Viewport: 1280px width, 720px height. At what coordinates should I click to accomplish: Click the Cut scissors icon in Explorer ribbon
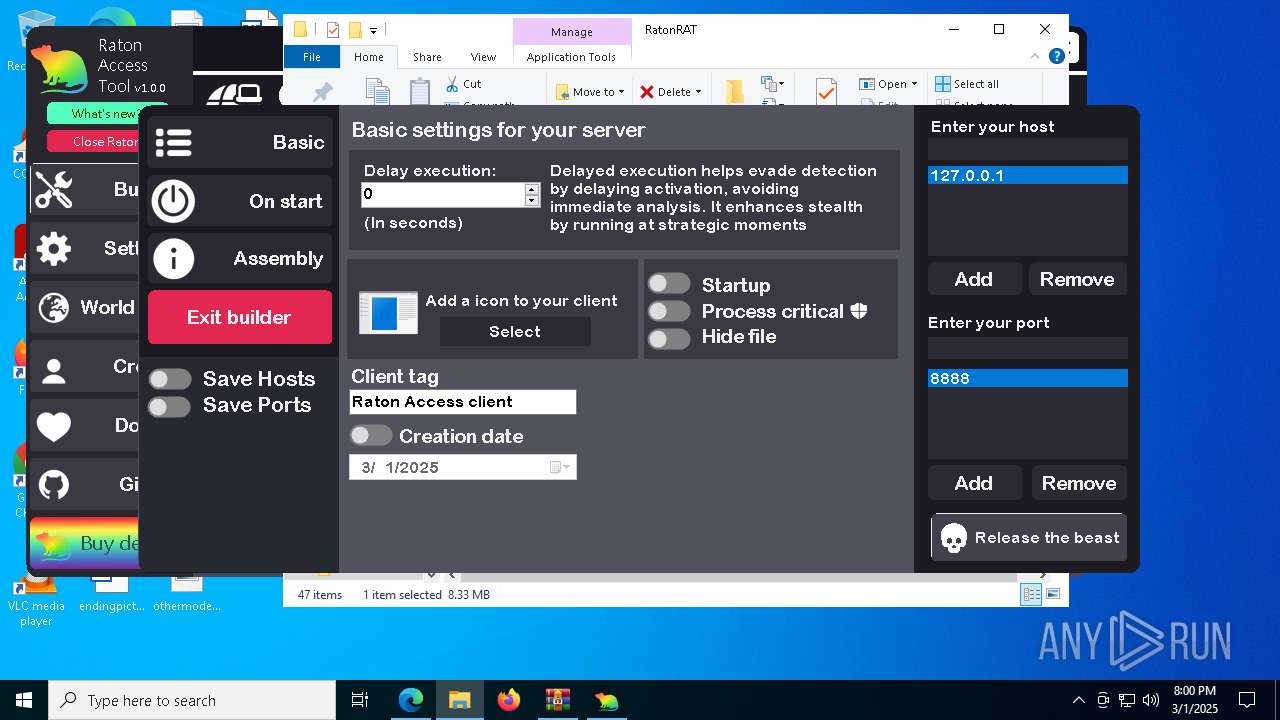point(452,84)
